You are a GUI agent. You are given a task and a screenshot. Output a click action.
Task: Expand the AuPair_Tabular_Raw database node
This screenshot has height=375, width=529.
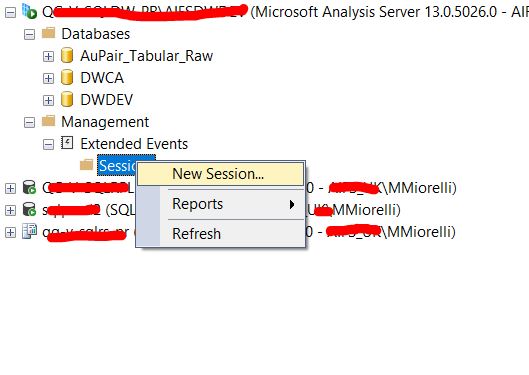[x=48, y=56]
